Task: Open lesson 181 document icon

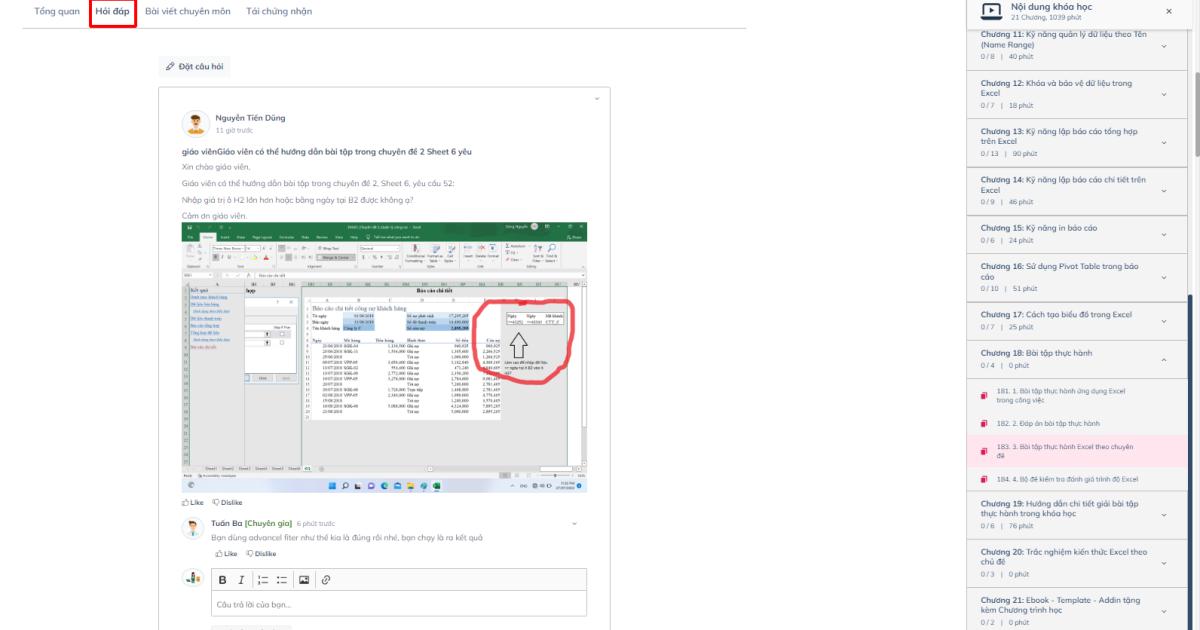Action: click(x=984, y=395)
